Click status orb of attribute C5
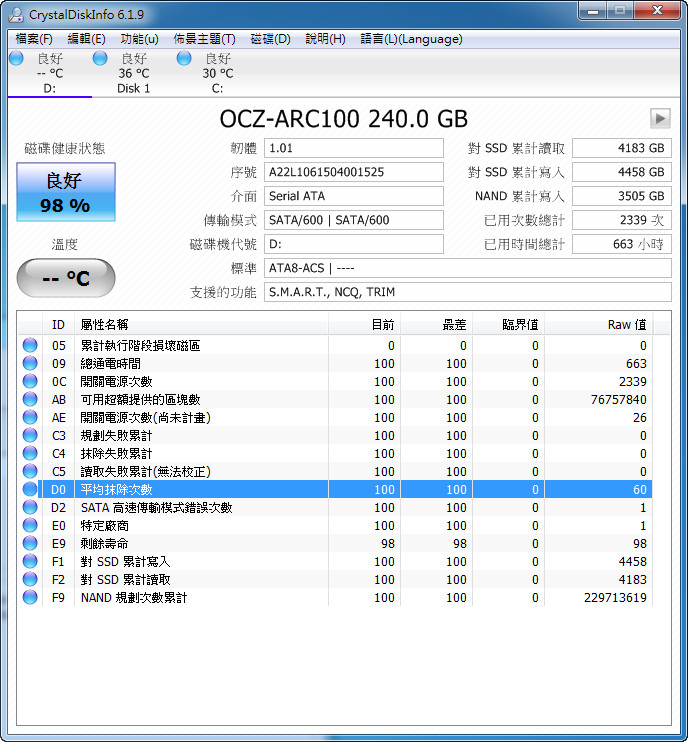 30,471
